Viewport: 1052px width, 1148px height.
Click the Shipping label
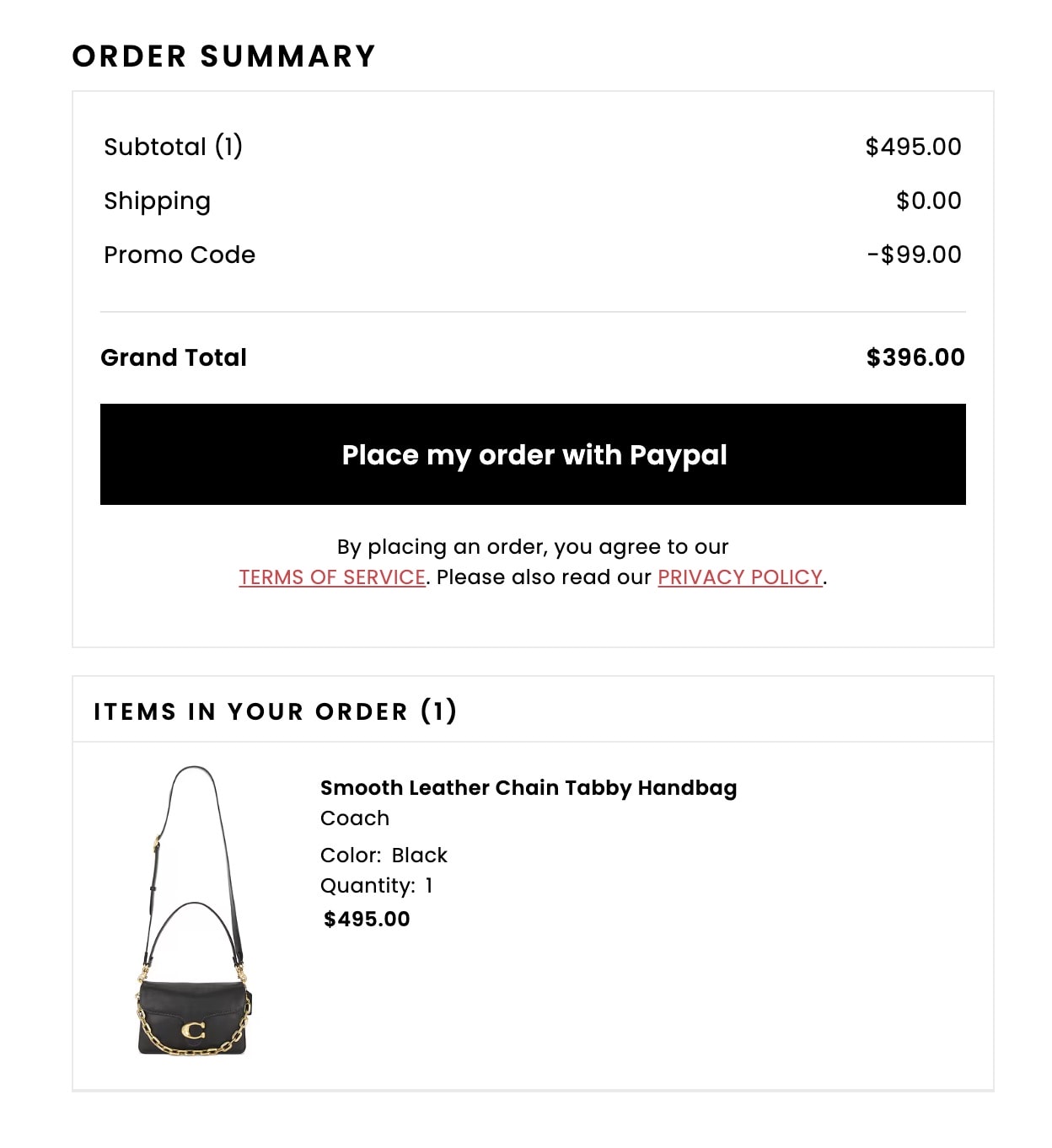[157, 201]
